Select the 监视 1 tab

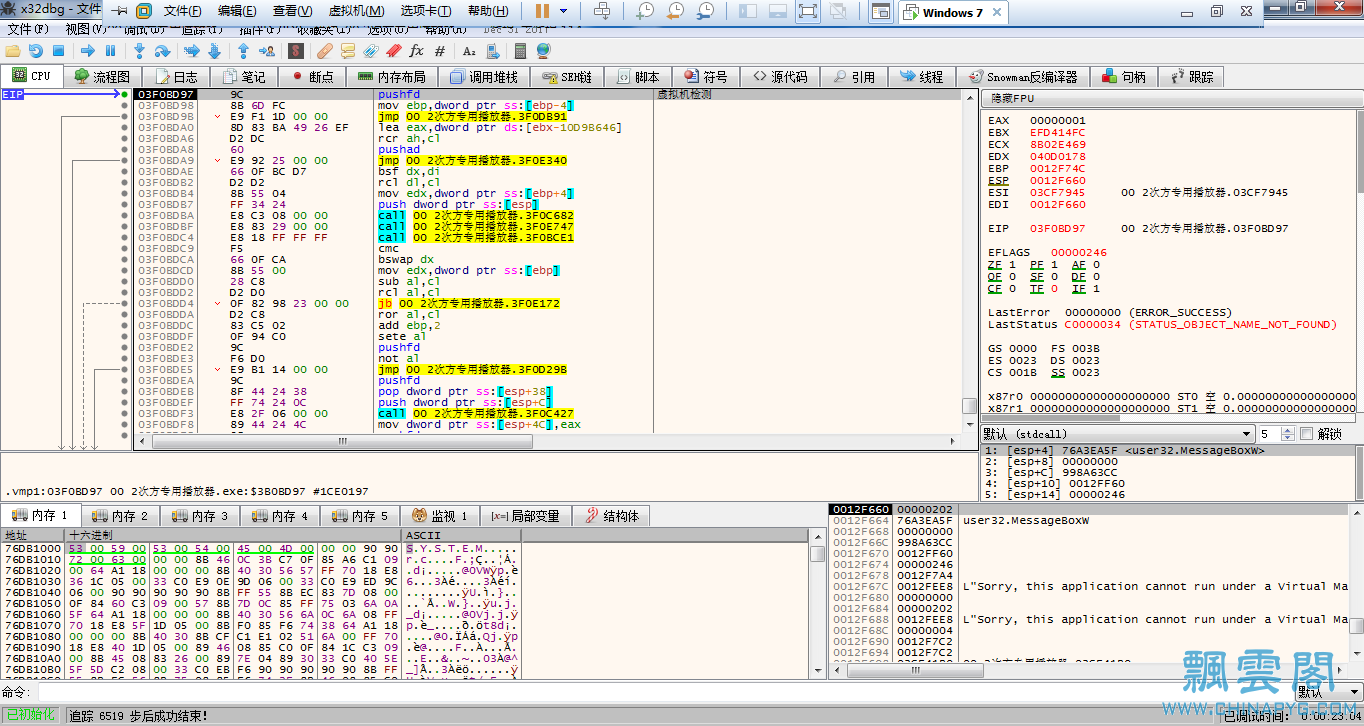pos(440,516)
